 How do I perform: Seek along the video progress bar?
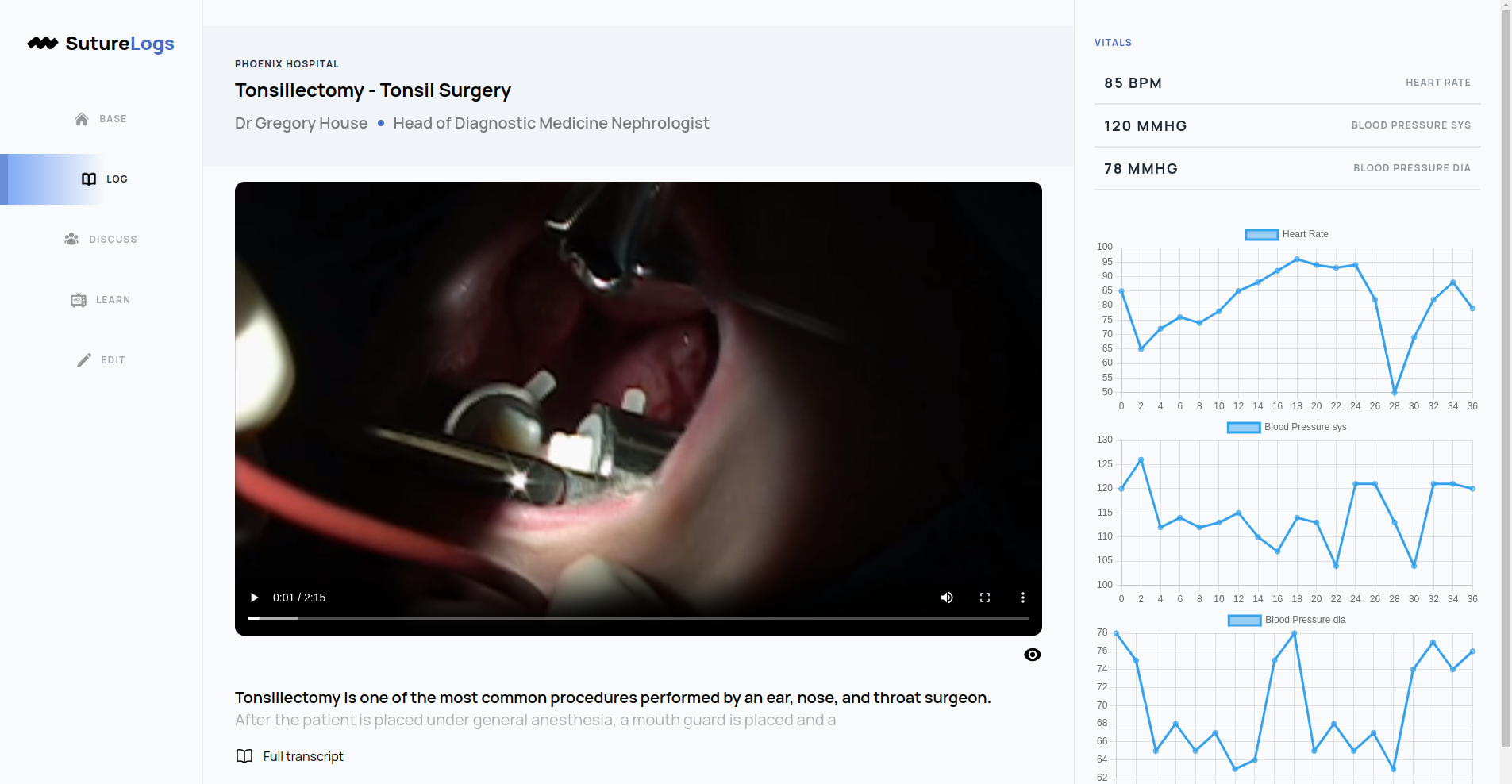pyautogui.click(x=638, y=617)
